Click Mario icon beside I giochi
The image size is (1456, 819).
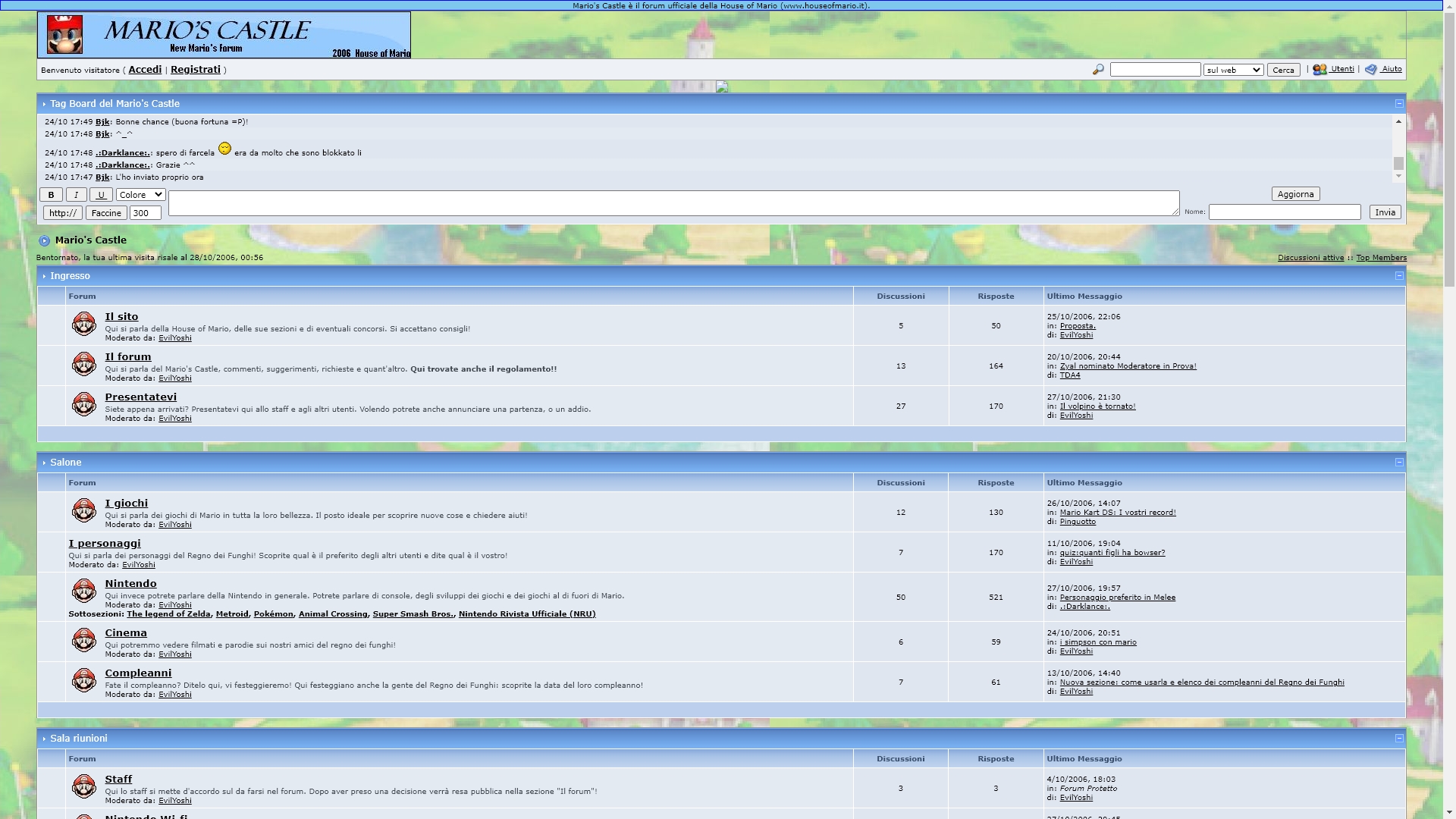click(83, 511)
